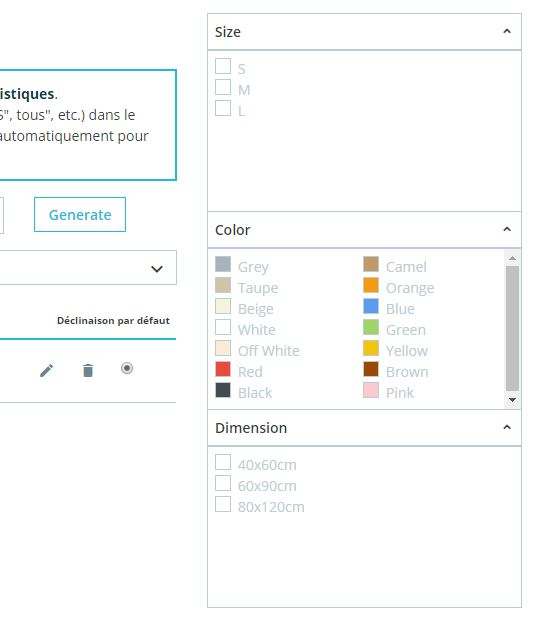Screen dimensions: 537x622
Task: Check the 40x60cm dimension checkbox
Action: point(223,462)
